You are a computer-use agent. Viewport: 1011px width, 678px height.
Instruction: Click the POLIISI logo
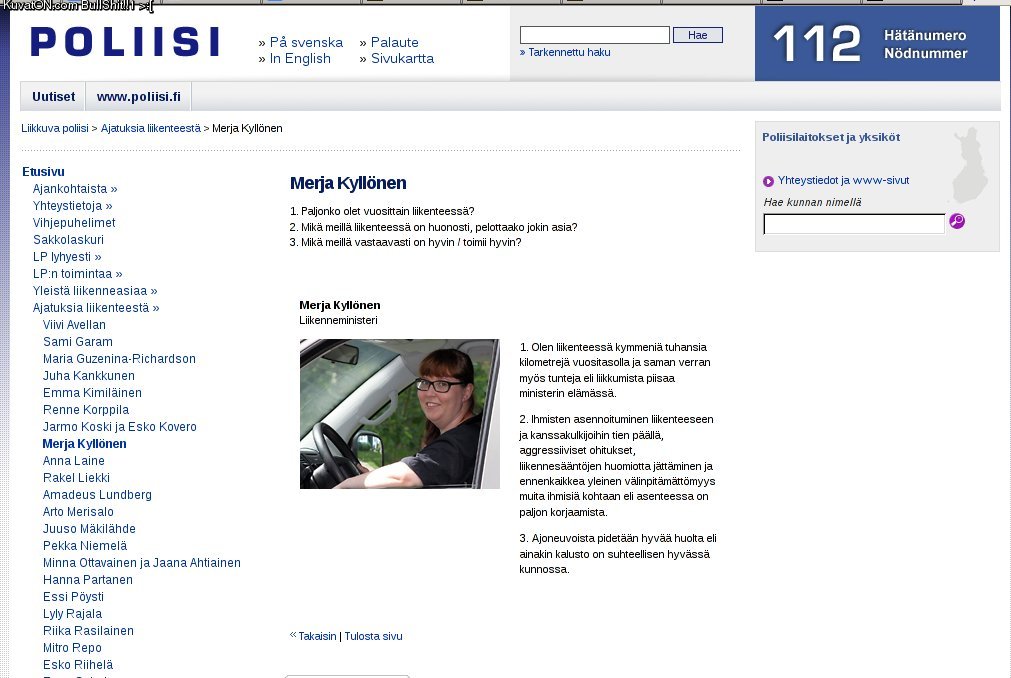coord(125,42)
